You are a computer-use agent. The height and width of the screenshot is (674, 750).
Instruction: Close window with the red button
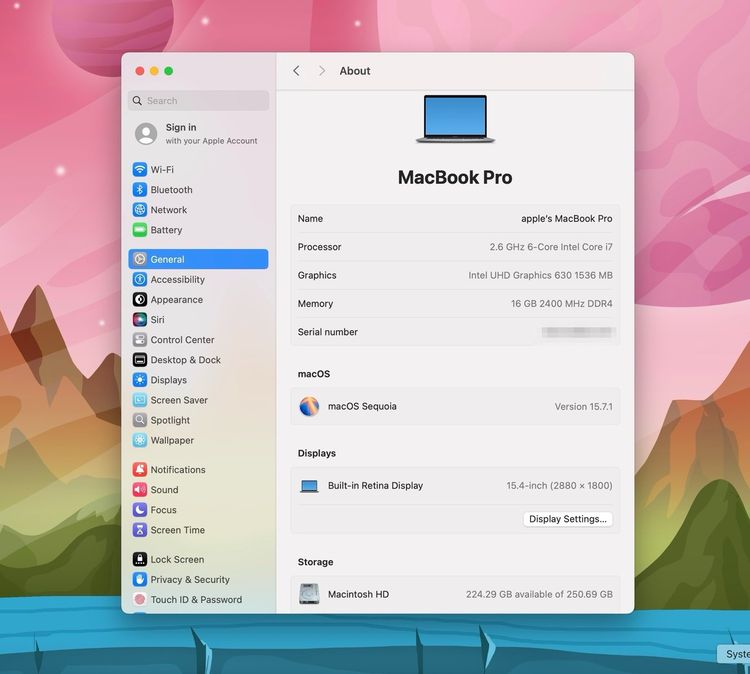pos(140,71)
